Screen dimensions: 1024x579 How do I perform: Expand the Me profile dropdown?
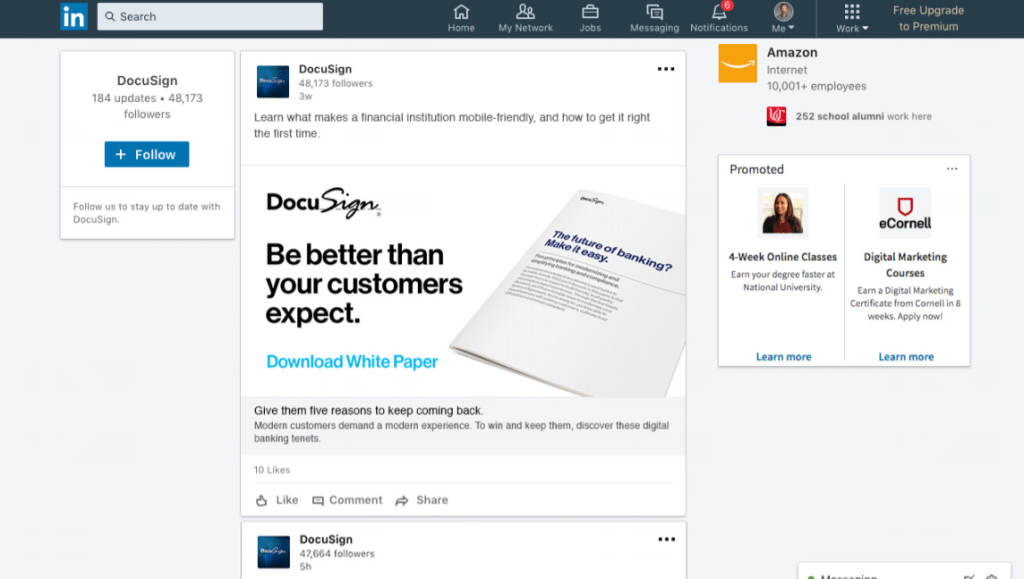click(783, 18)
